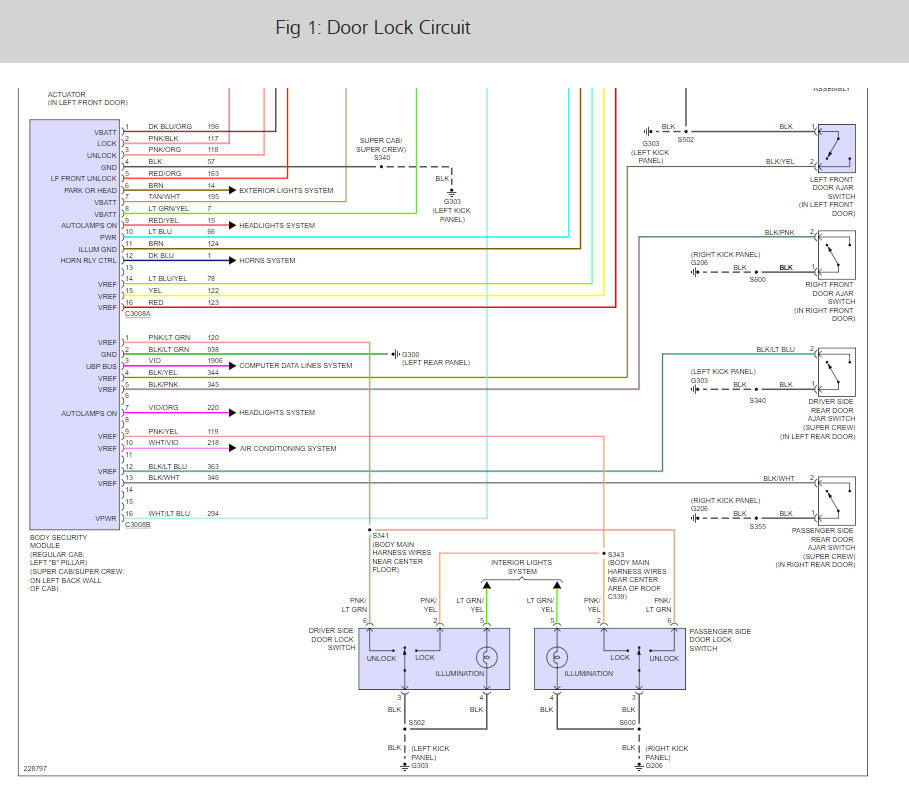
Task: Select the PNK/ORG wire label
Action: (x=165, y=150)
